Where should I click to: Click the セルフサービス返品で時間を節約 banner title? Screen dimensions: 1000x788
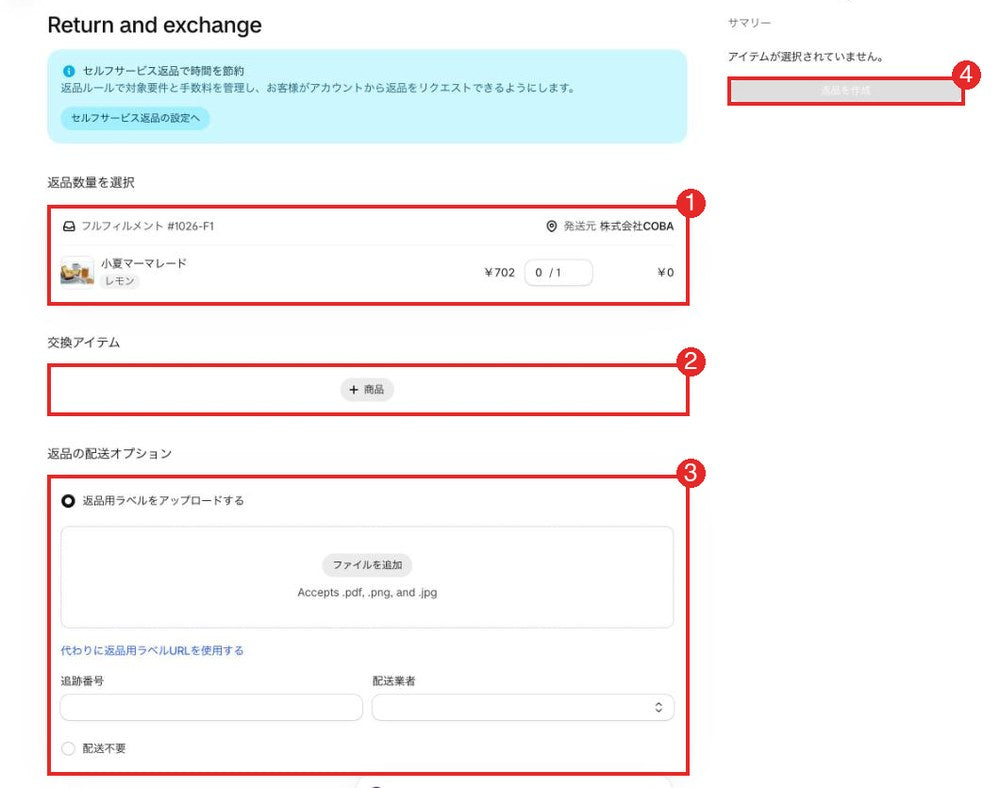163,71
